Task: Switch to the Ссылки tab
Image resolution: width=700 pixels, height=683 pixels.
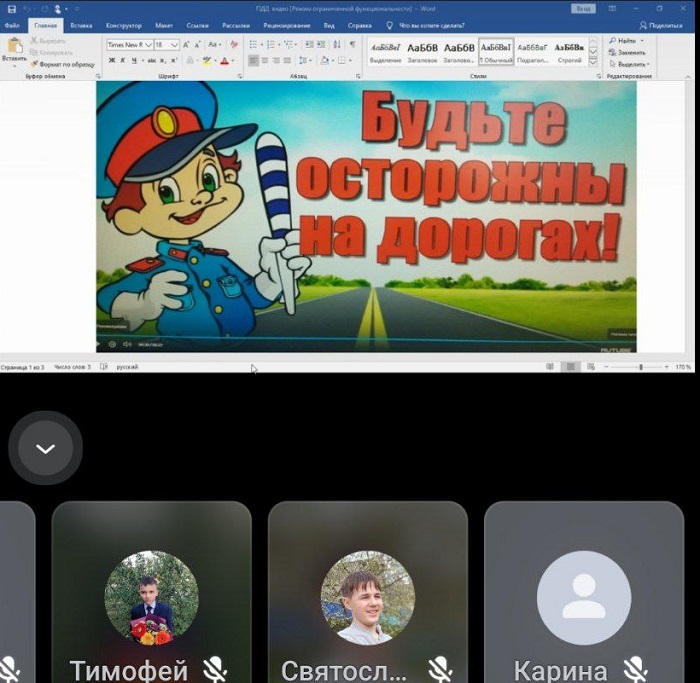Action: [x=197, y=25]
